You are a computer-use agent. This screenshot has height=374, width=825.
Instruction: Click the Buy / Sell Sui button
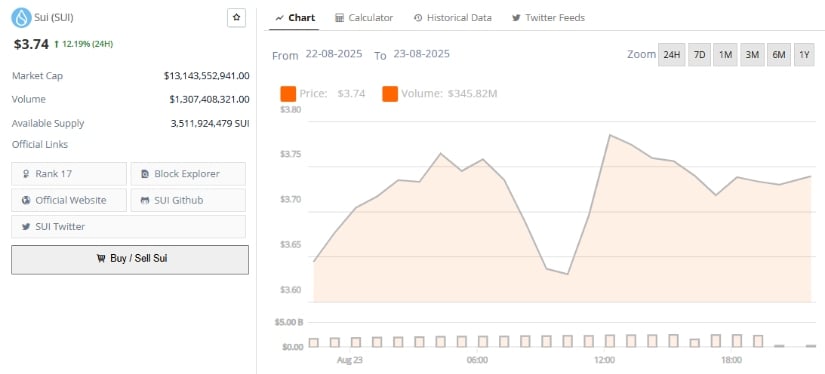(130, 259)
